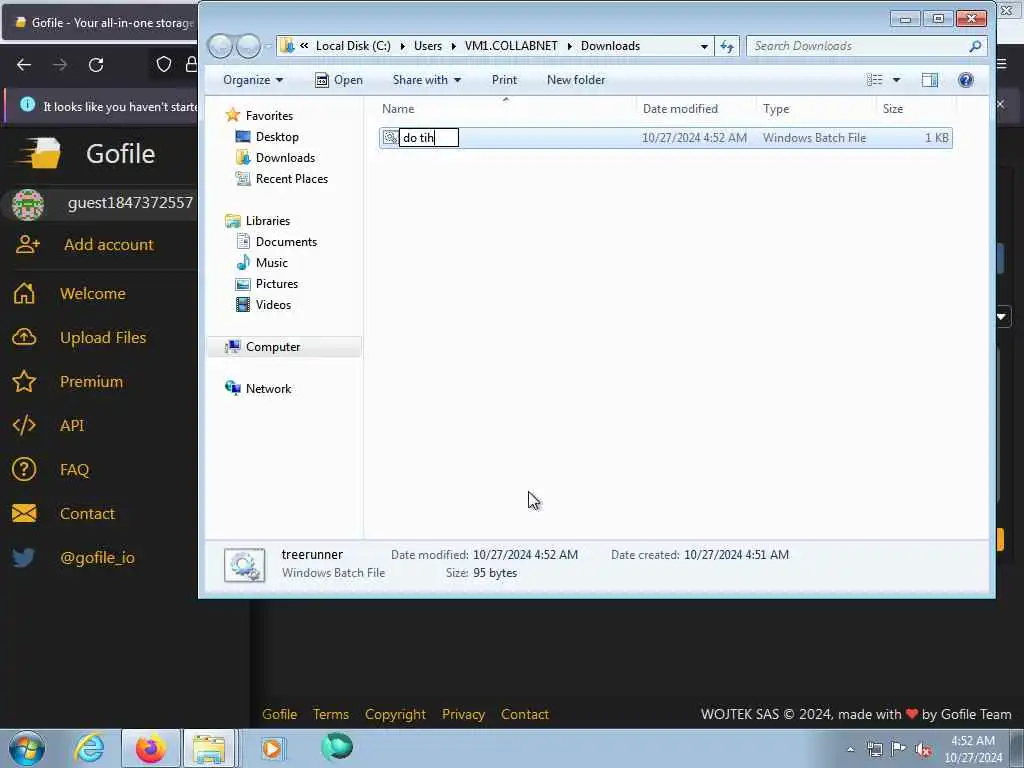
Task: Open the Contact link in page footer
Action: (524, 714)
